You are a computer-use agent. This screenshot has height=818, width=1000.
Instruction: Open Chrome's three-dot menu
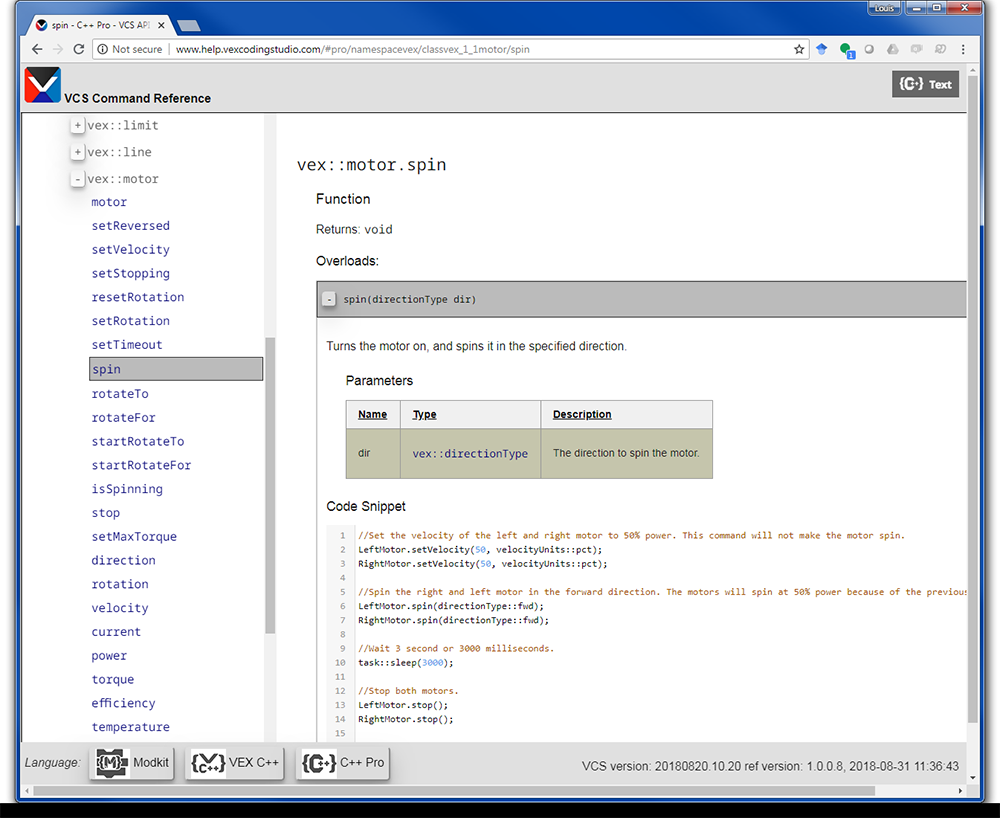click(963, 47)
